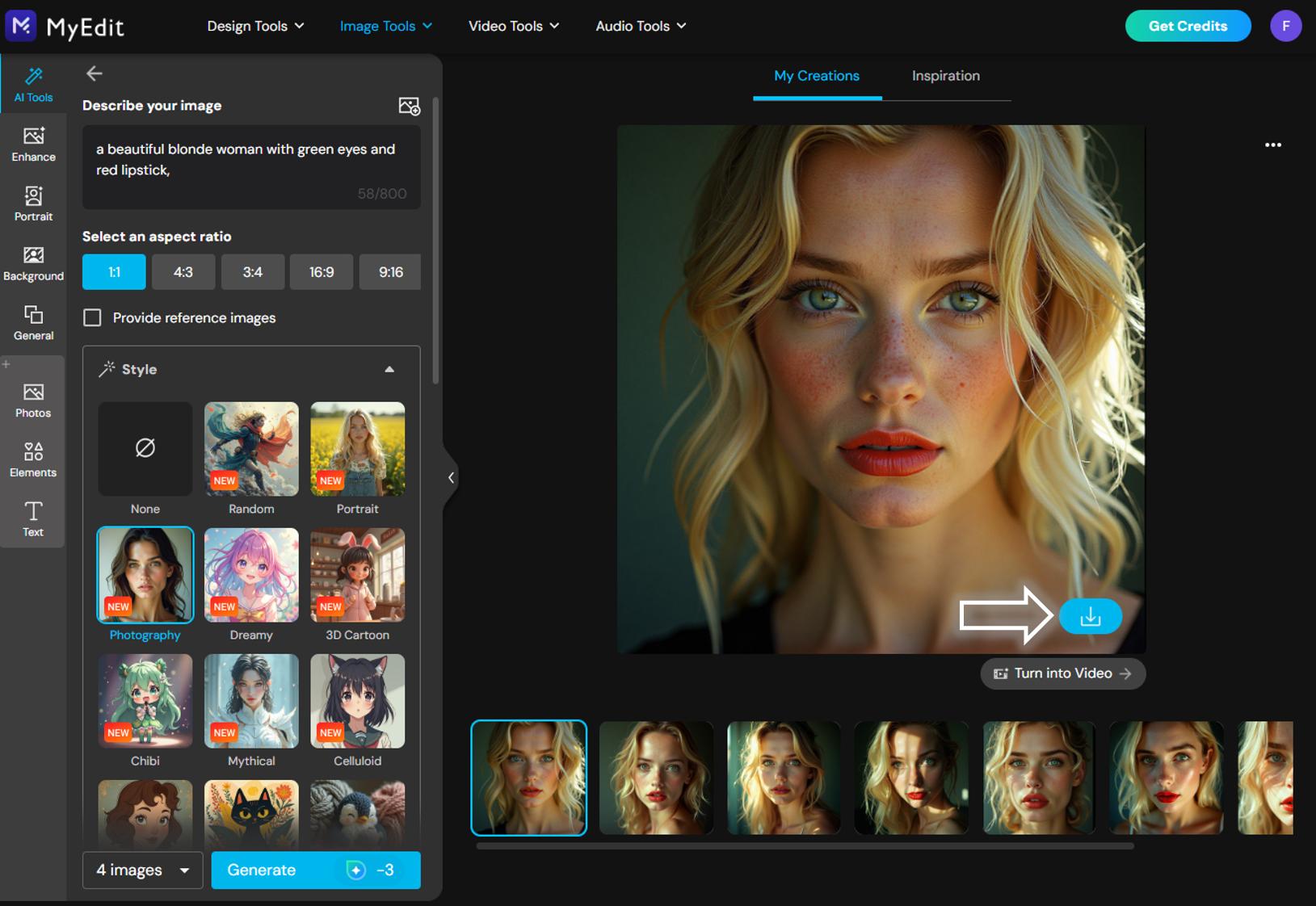Select the third creation thumbnail
Viewport: 1316px width, 906px height.
(784, 778)
